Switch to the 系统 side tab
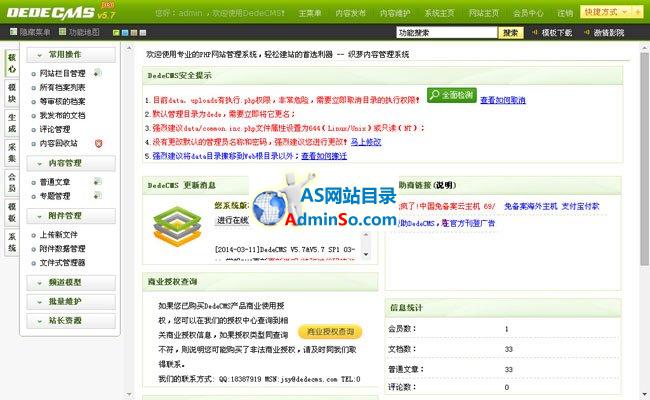This screenshot has height=400, width=650. pyautogui.click(x=12, y=242)
